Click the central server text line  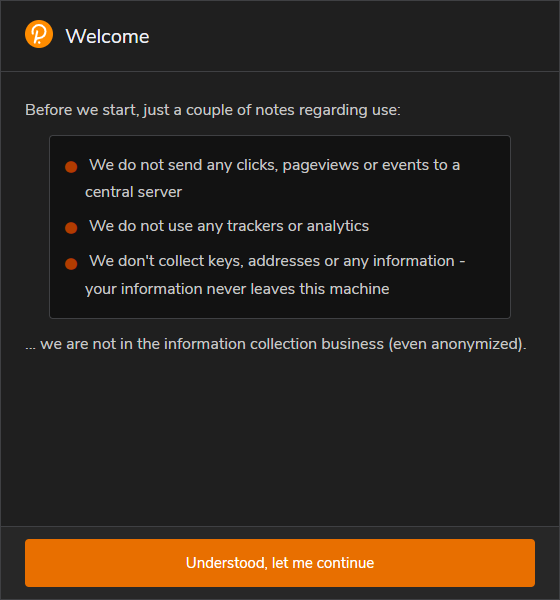[133, 192]
